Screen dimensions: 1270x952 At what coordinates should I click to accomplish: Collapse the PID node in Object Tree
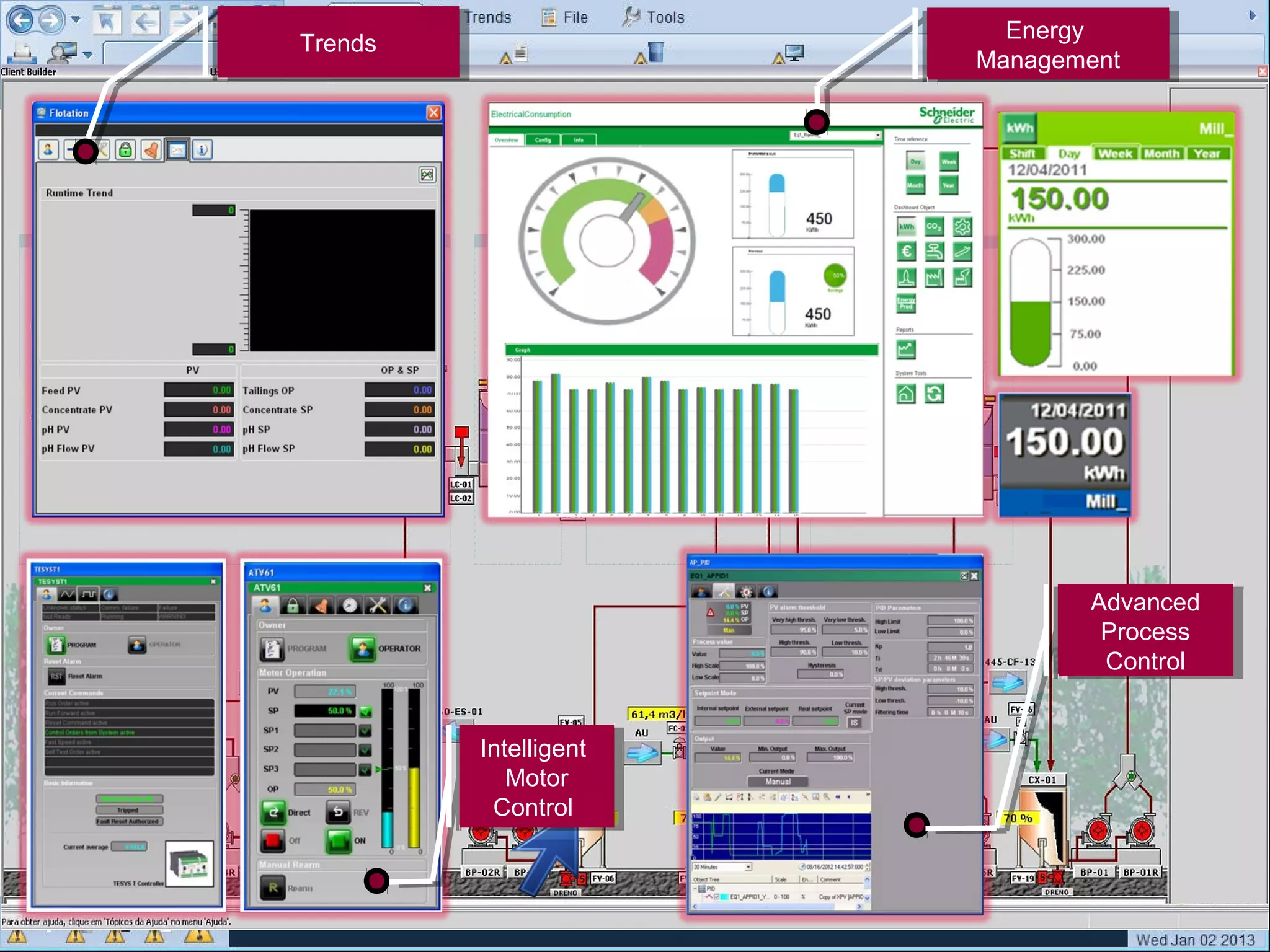click(696, 889)
